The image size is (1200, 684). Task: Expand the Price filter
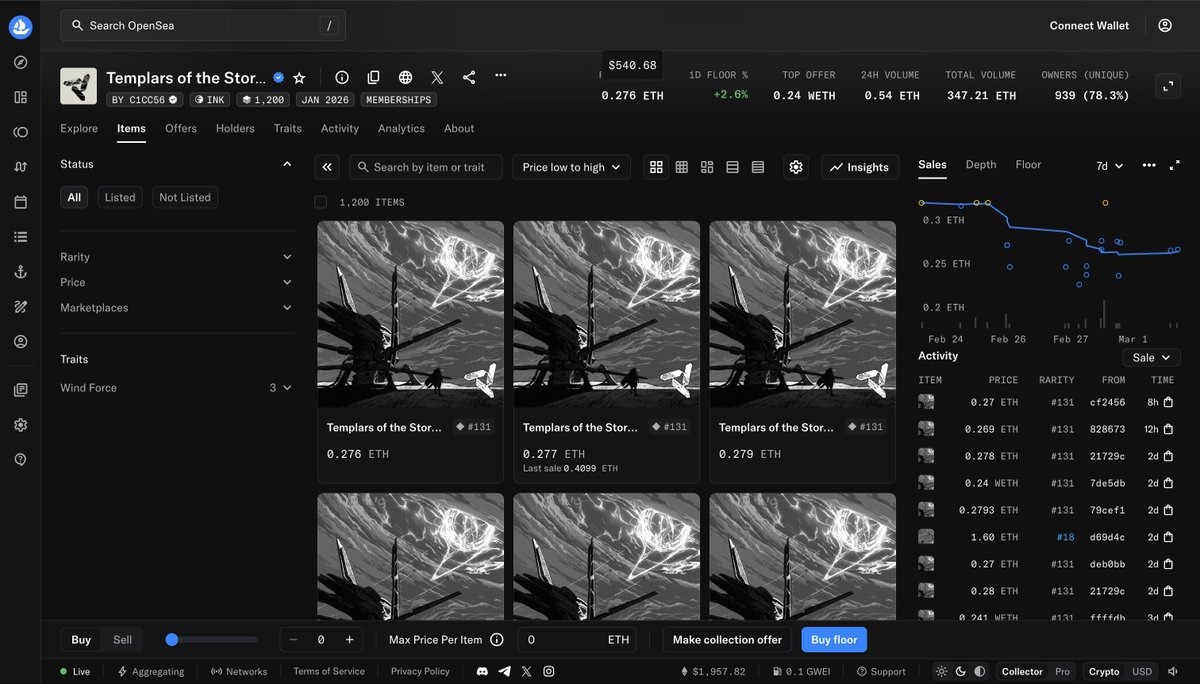click(176, 282)
